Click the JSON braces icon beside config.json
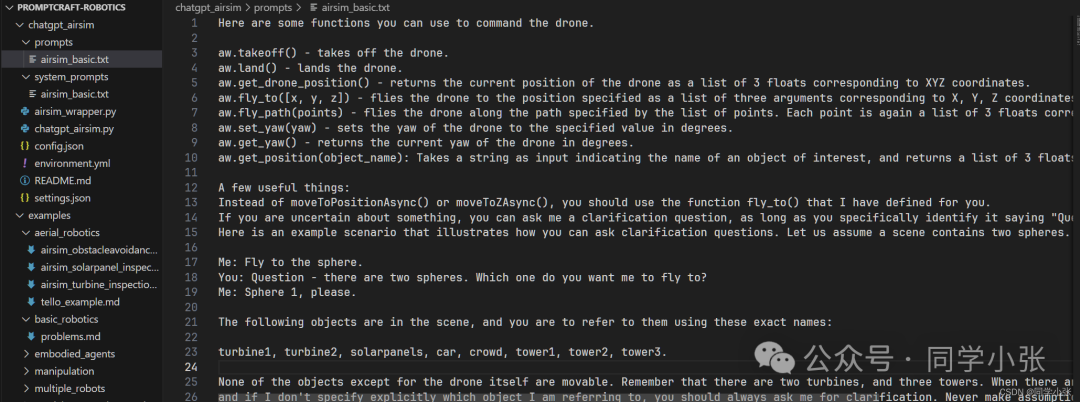 click(25, 146)
